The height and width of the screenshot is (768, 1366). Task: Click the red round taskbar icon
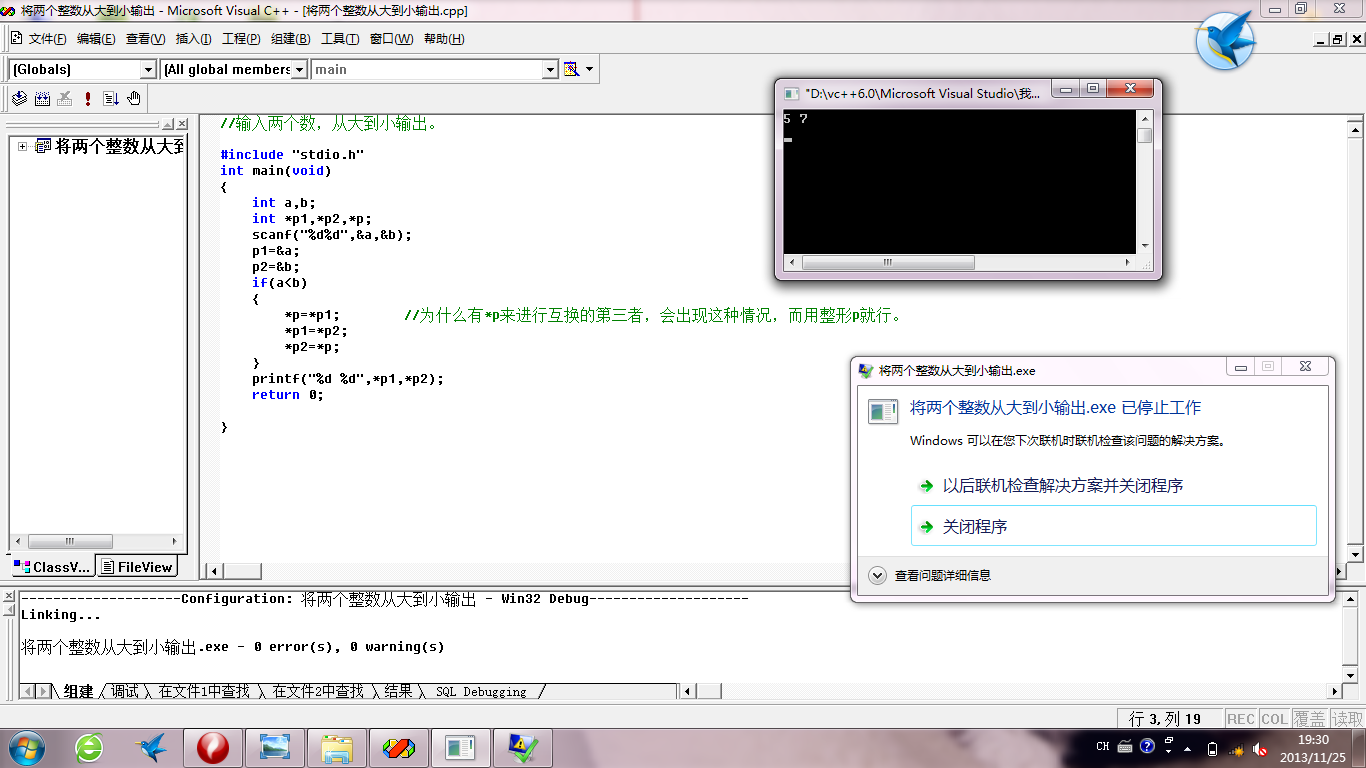212,747
